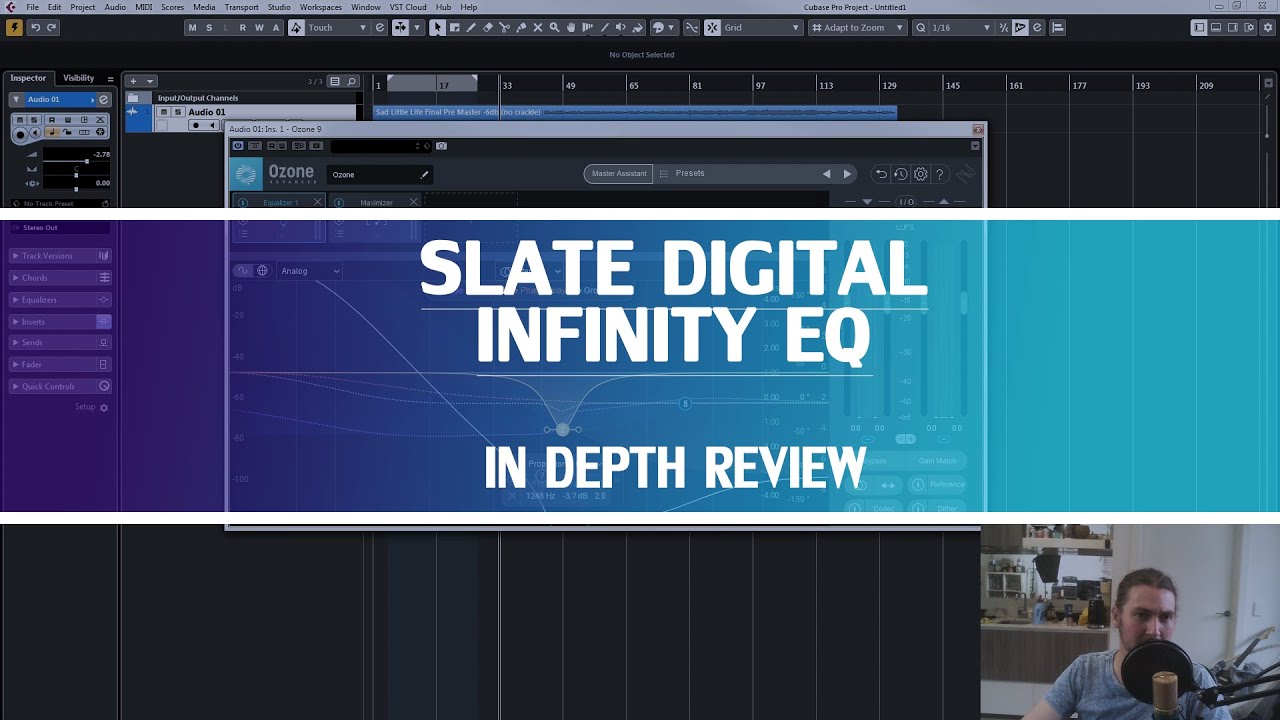Click Ozone undo arrow icon
This screenshot has width=1280, height=720.
tap(880, 174)
